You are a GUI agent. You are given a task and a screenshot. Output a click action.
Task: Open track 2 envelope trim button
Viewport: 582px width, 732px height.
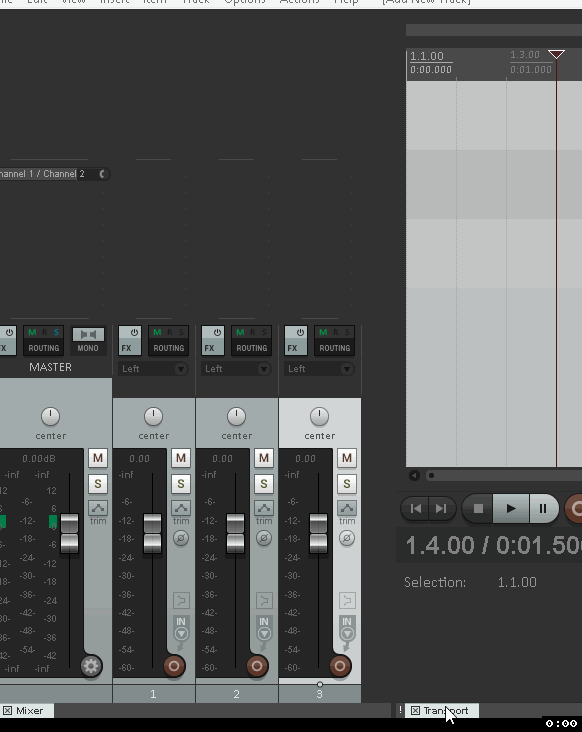pyautogui.click(x=264, y=508)
